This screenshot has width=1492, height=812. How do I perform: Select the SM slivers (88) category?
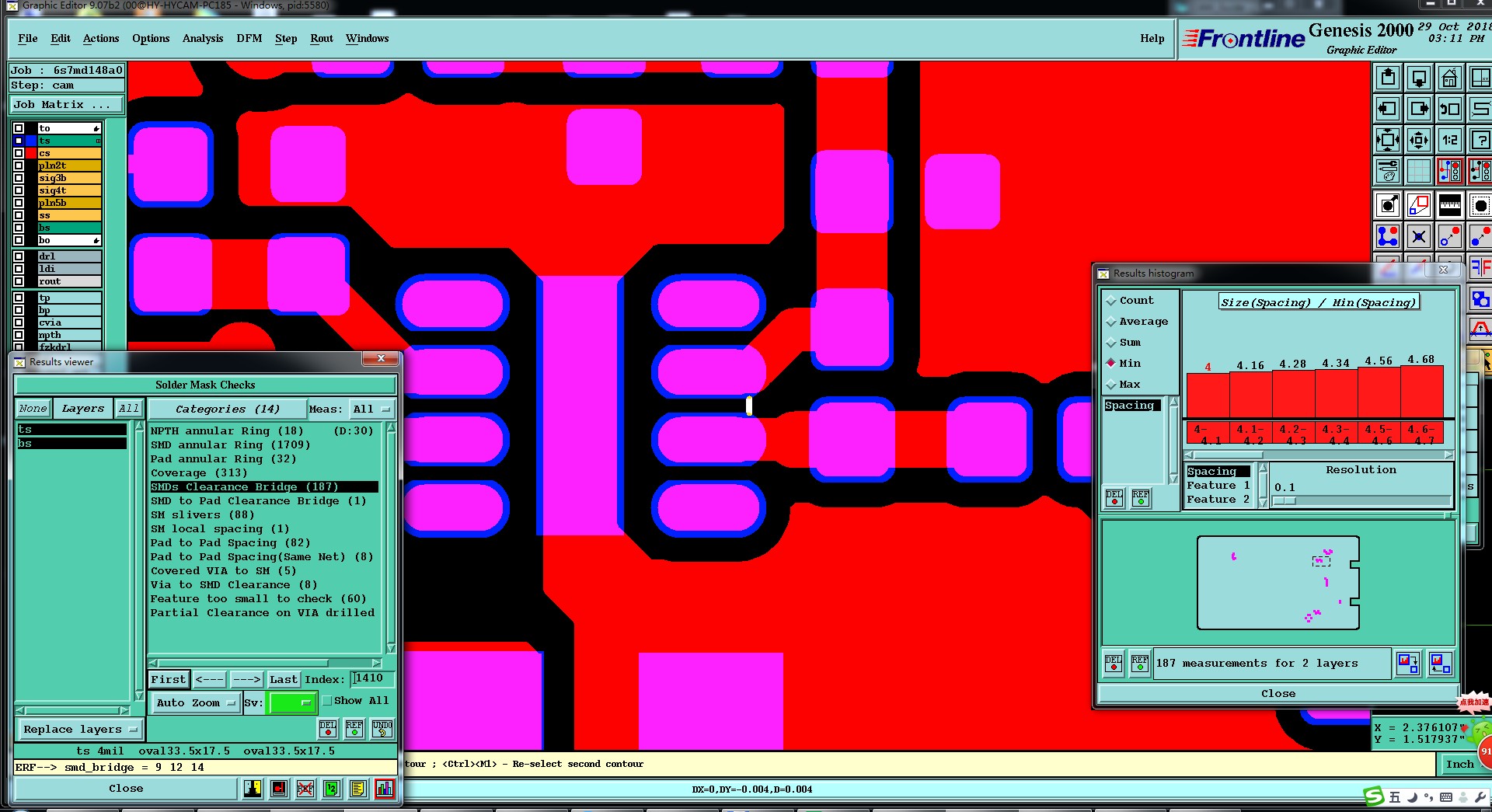(203, 515)
